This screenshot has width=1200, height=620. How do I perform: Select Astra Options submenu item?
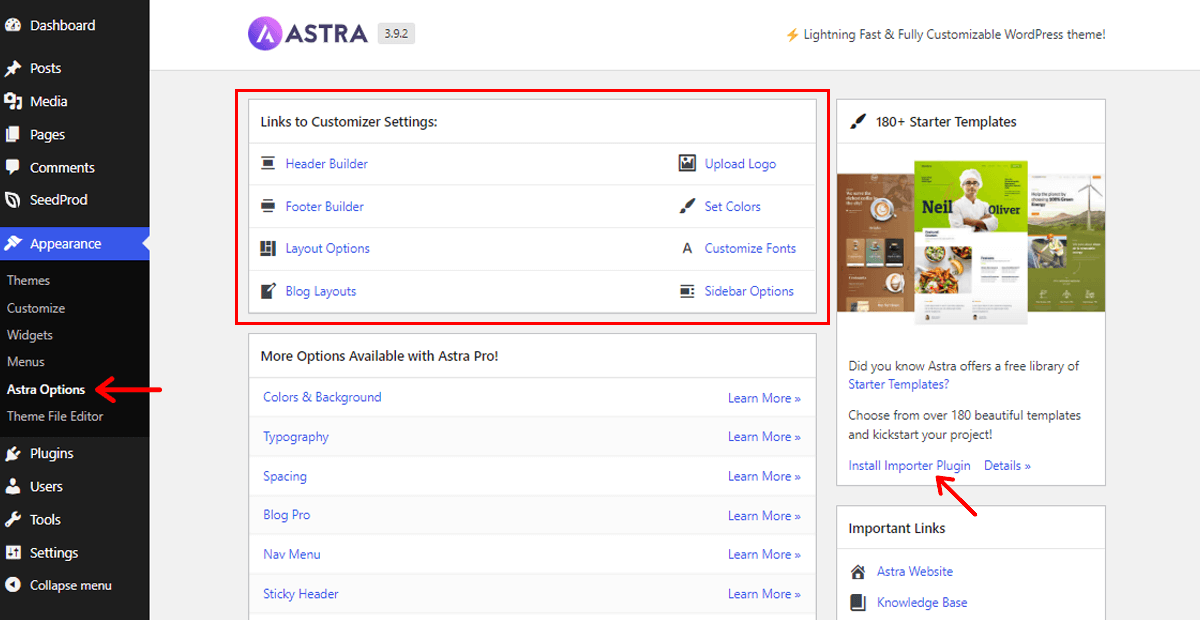tap(46, 389)
